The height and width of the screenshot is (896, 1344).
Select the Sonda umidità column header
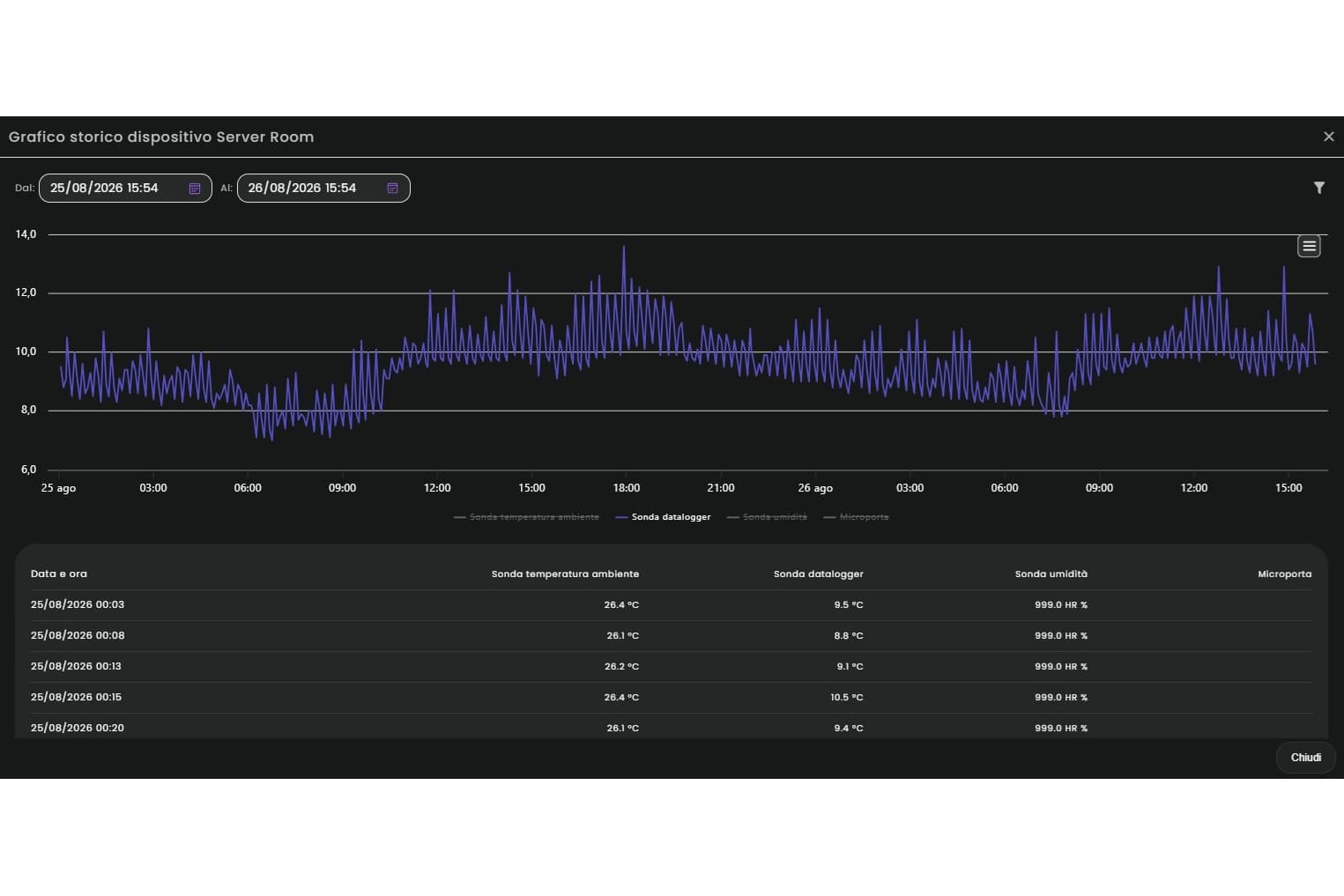(1051, 574)
